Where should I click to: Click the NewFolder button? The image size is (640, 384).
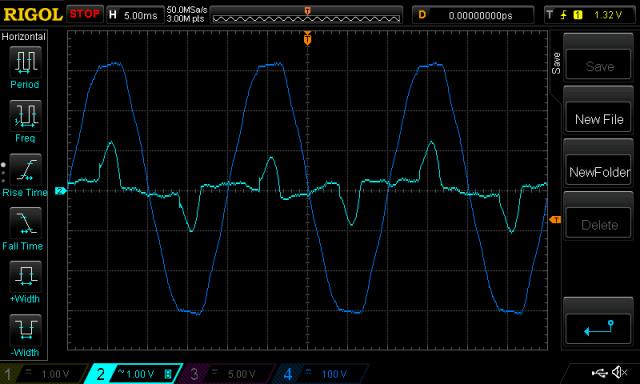coord(598,172)
